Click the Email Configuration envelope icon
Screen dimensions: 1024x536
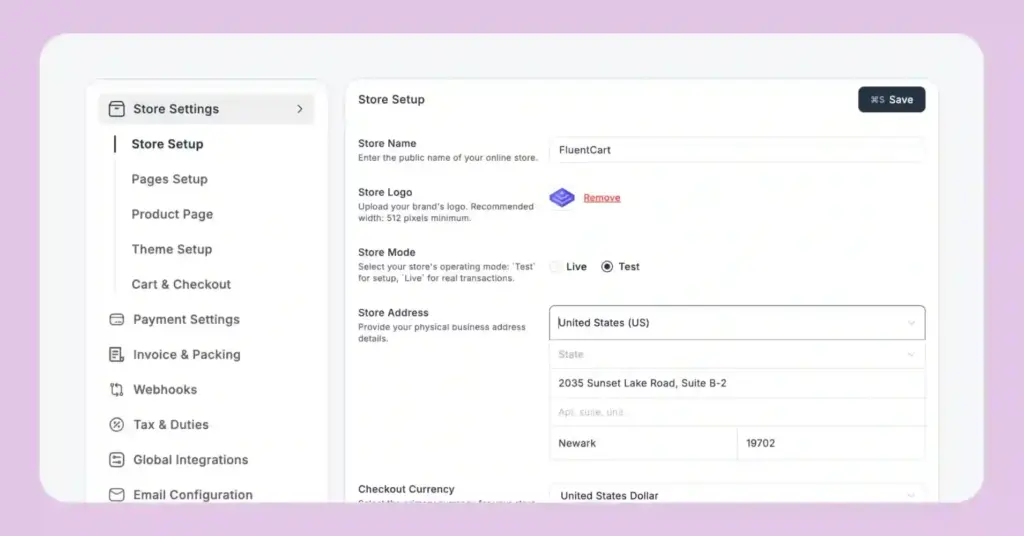tap(117, 495)
